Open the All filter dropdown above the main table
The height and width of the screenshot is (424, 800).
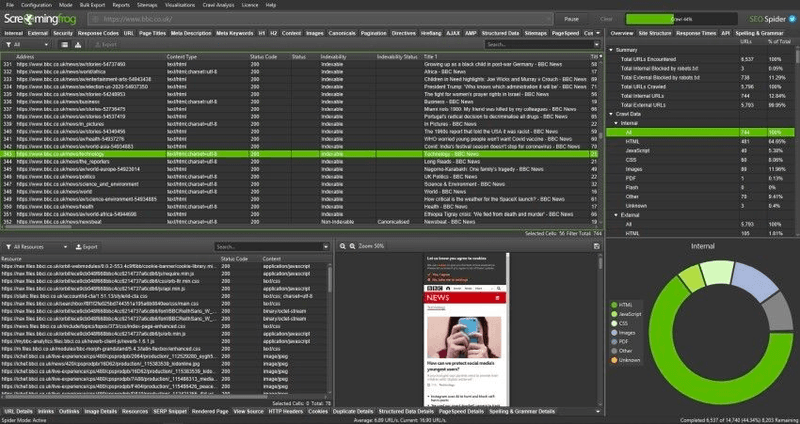point(27,45)
